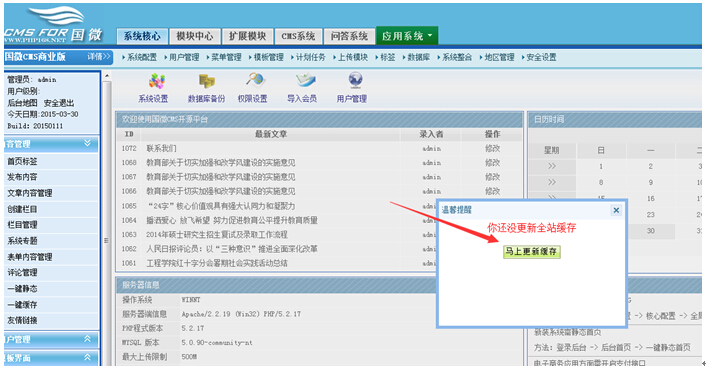Click the 详情>> link beside 国微CMS商业版
The height and width of the screenshot is (371, 706).
(x=98, y=57)
